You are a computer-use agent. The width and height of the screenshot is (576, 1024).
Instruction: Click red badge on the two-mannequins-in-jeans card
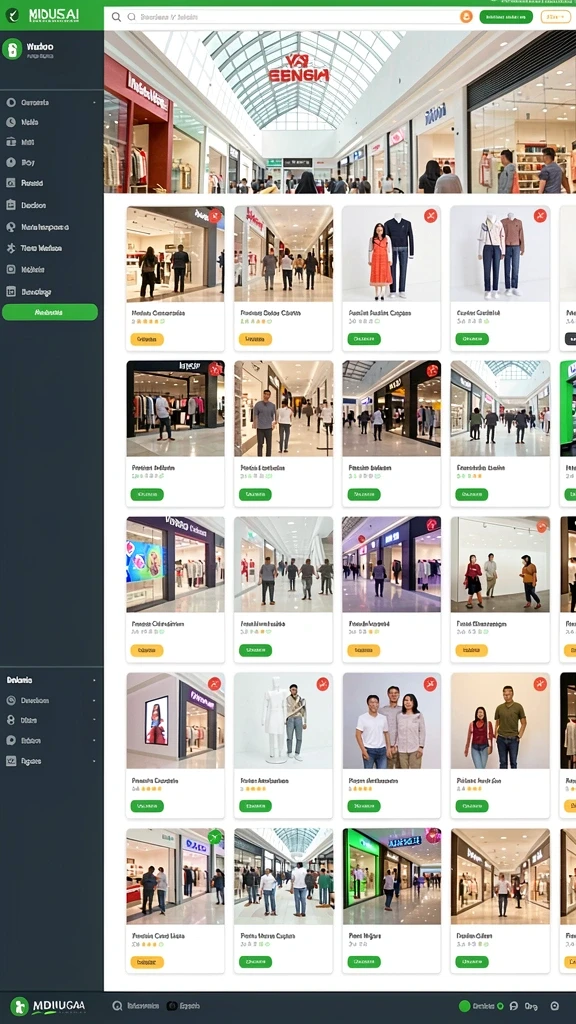click(x=539, y=216)
